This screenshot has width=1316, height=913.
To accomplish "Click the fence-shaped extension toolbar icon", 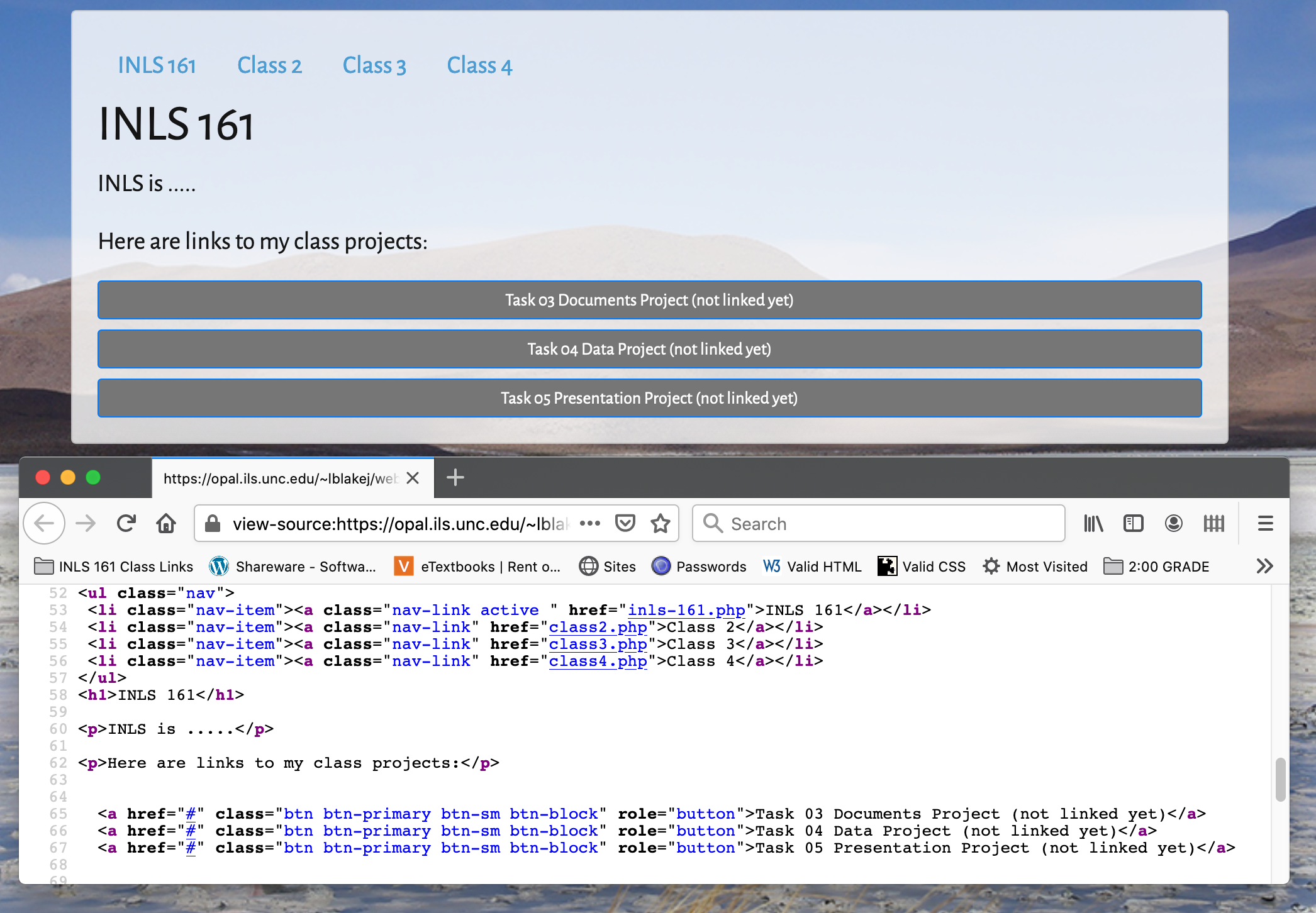I will pyautogui.click(x=1214, y=523).
